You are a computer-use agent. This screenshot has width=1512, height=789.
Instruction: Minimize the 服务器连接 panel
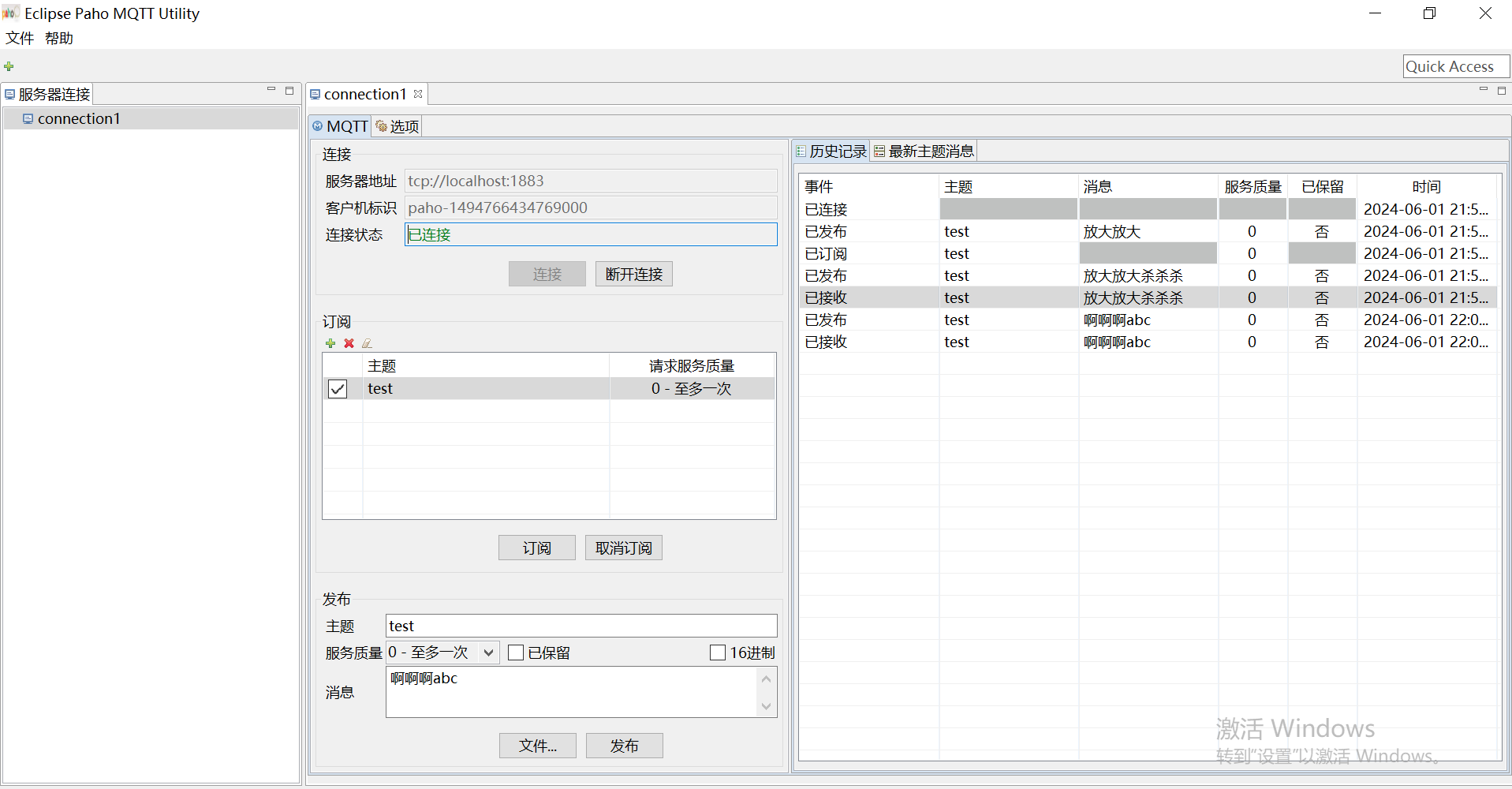[271, 90]
